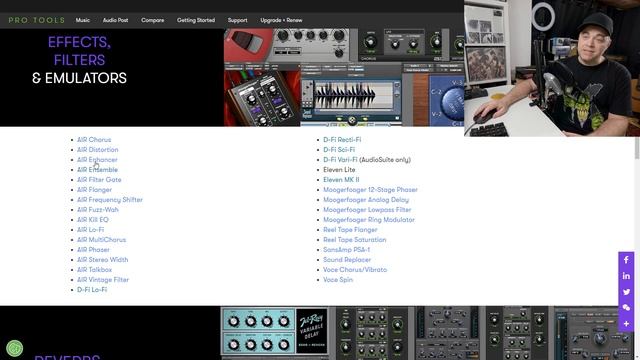The height and width of the screenshot is (360, 640).
Task: Open the D-Fi Sci-Fi link
Action: click(x=339, y=150)
